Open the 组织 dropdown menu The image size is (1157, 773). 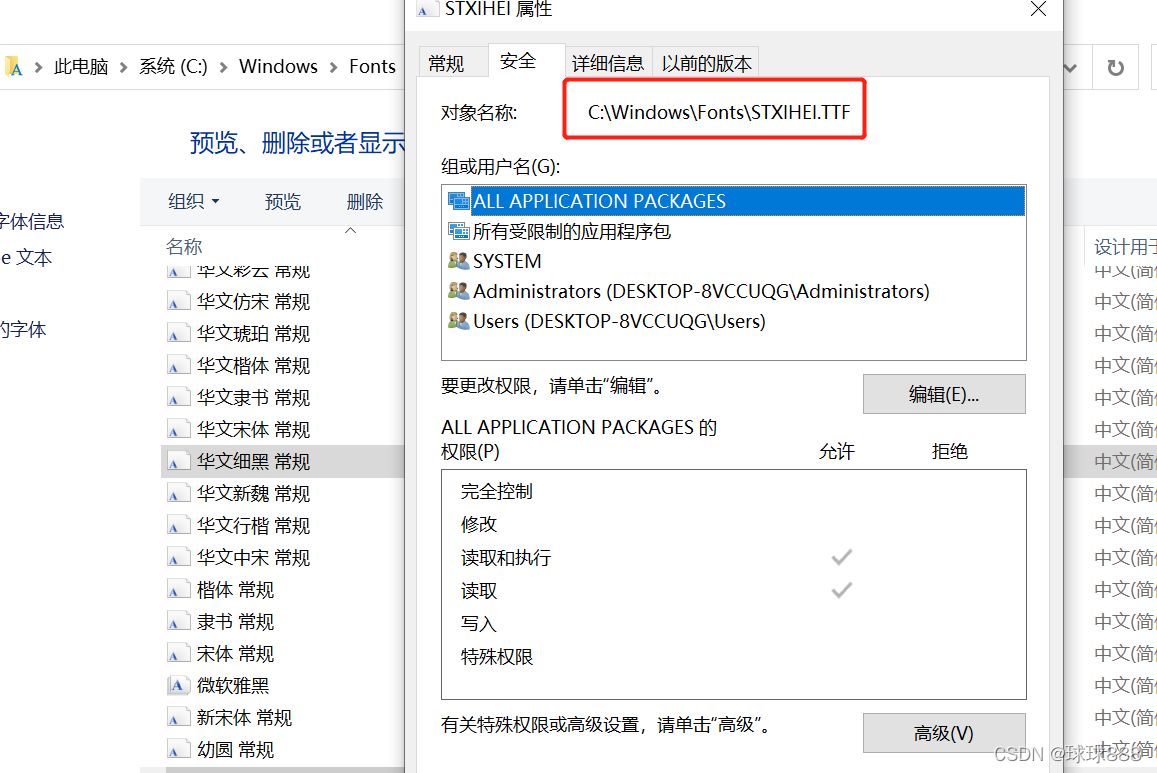click(193, 201)
